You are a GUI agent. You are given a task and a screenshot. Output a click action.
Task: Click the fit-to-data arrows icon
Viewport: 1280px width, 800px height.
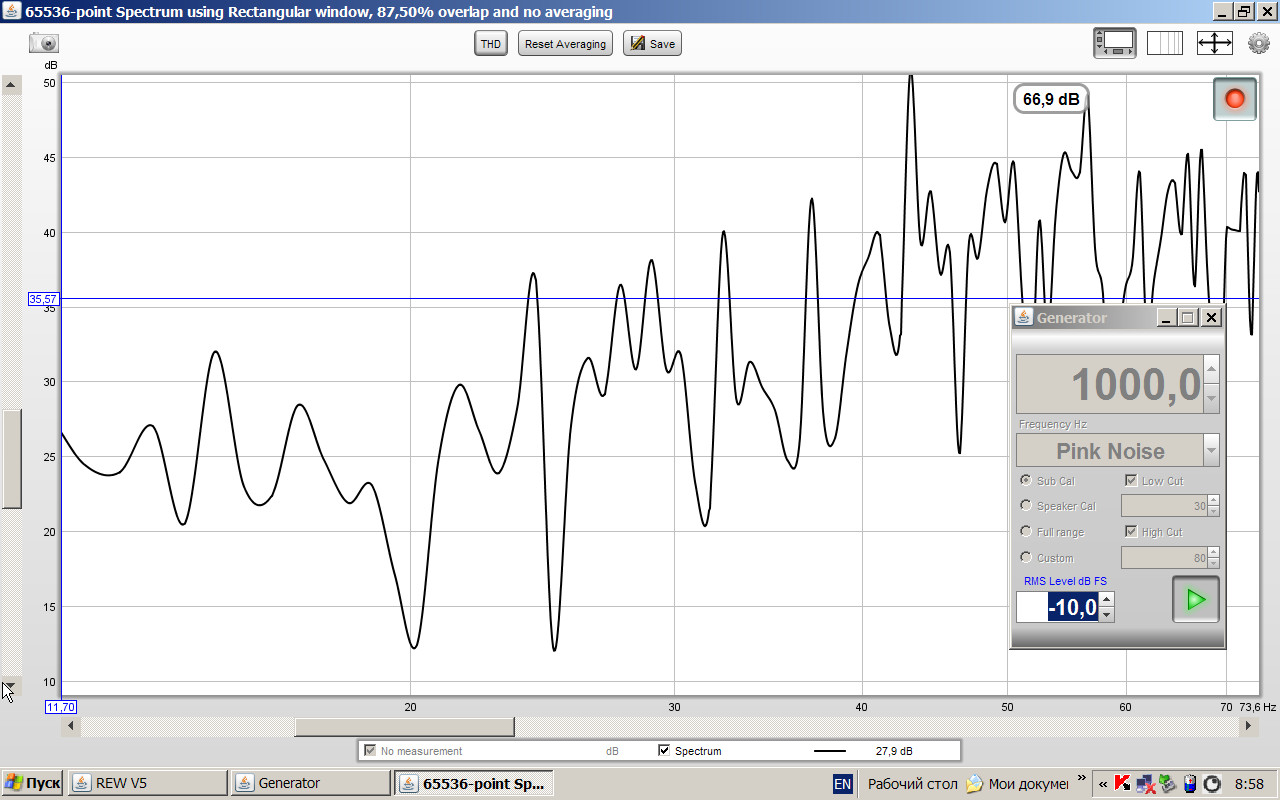click(x=1214, y=43)
